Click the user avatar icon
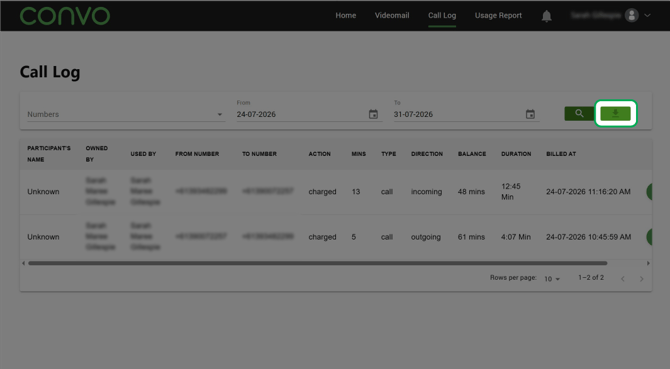The width and height of the screenshot is (670, 369). 632,15
